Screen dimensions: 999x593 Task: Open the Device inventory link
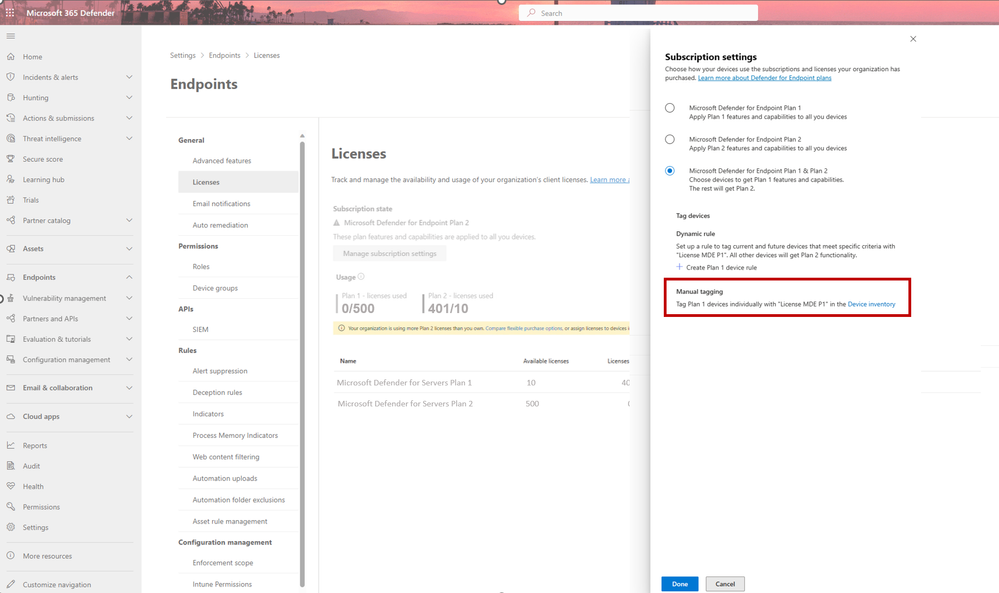coord(871,304)
